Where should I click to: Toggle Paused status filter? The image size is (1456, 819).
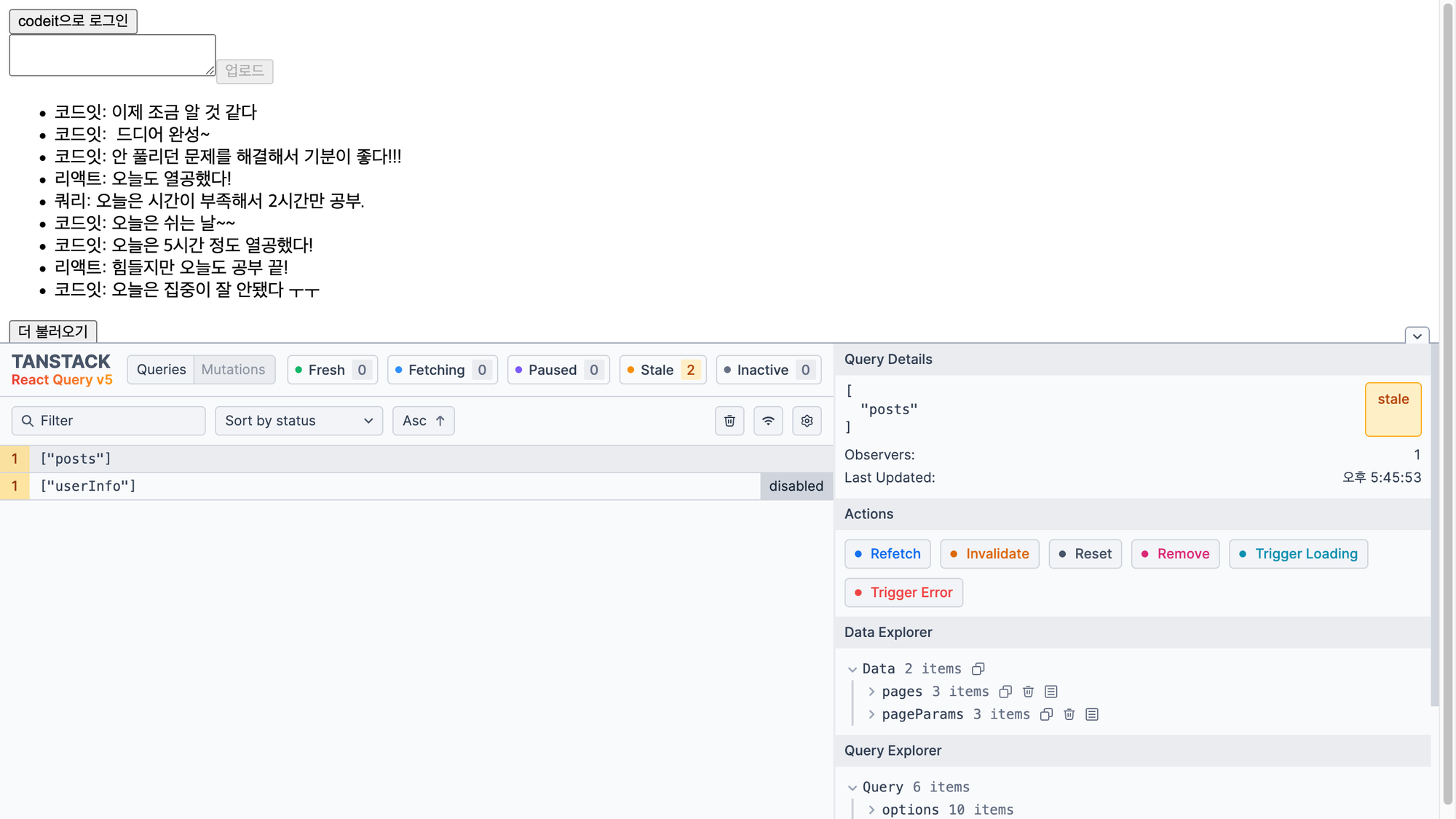click(x=558, y=370)
